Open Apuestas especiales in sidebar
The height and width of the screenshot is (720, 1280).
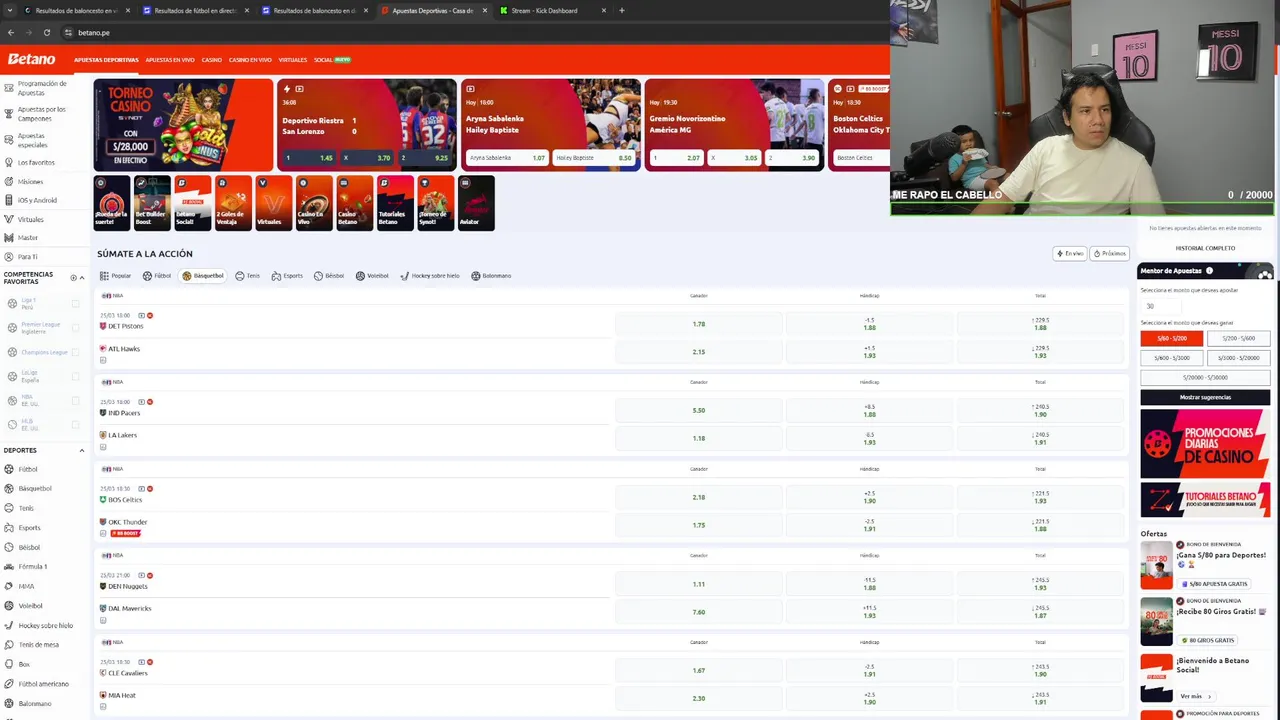click(33, 140)
